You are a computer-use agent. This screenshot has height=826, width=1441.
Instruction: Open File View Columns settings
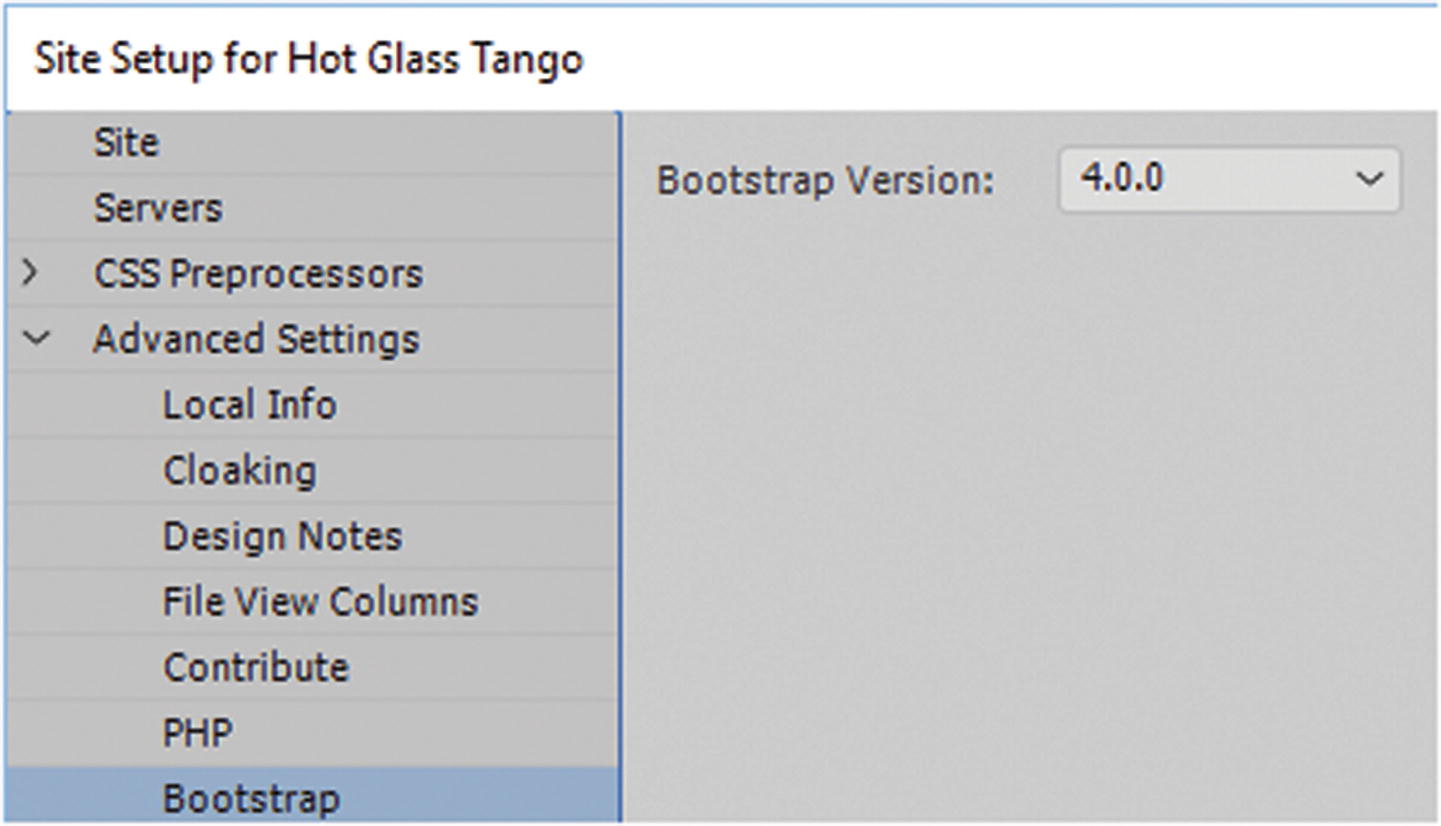[320, 602]
